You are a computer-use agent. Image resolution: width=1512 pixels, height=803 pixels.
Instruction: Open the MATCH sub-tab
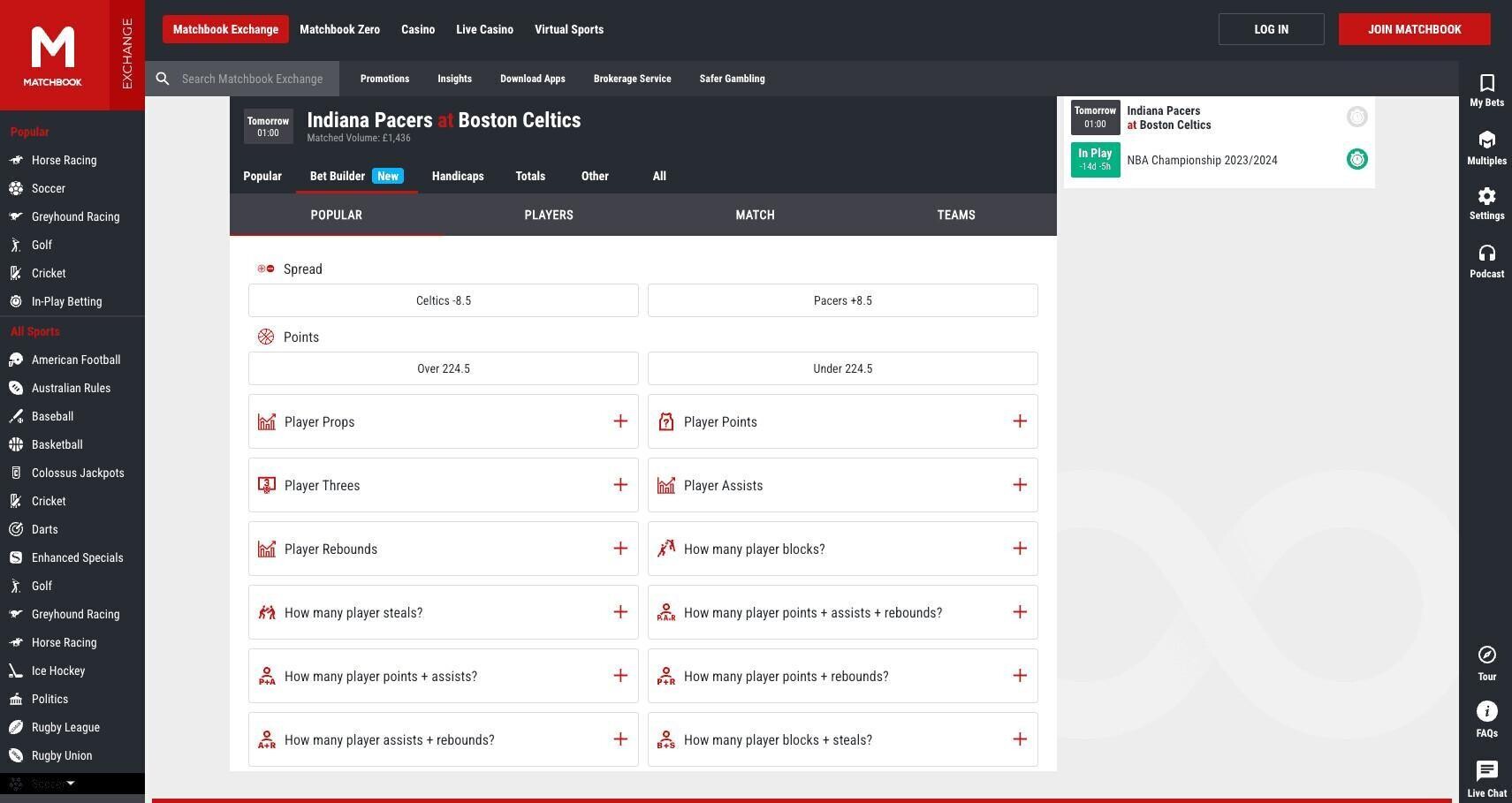pyautogui.click(x=755, y=215)
